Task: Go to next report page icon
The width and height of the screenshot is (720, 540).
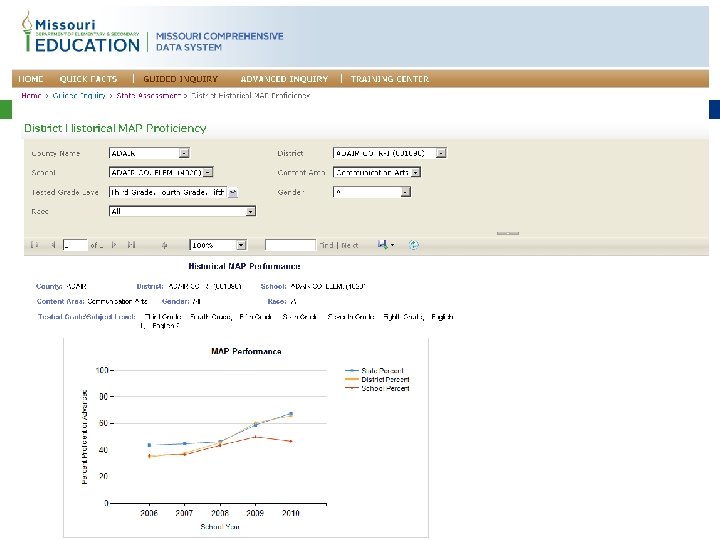Action: (114, 245)
